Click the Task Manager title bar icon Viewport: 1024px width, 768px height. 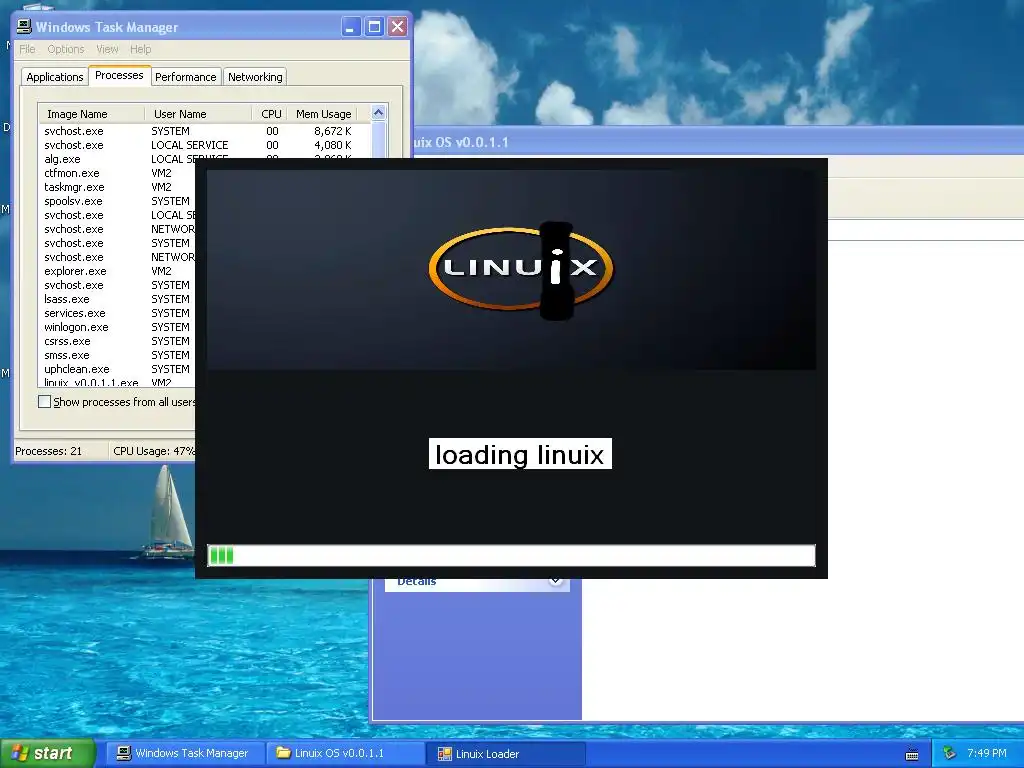pos(24,27)
